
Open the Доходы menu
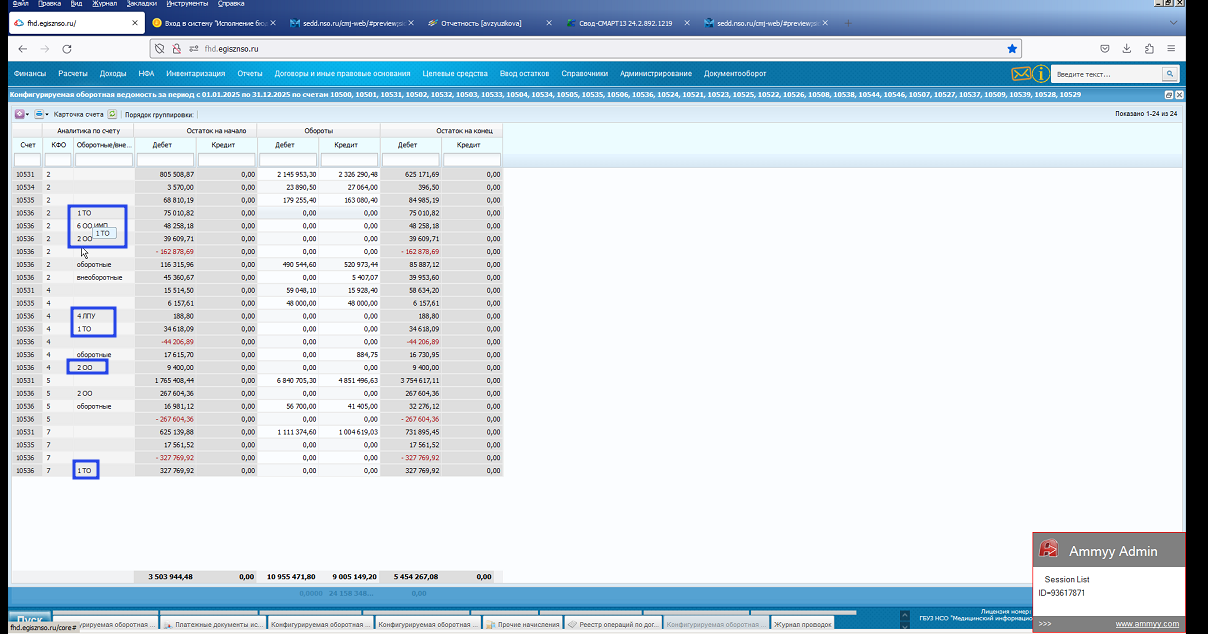(113, 74)
